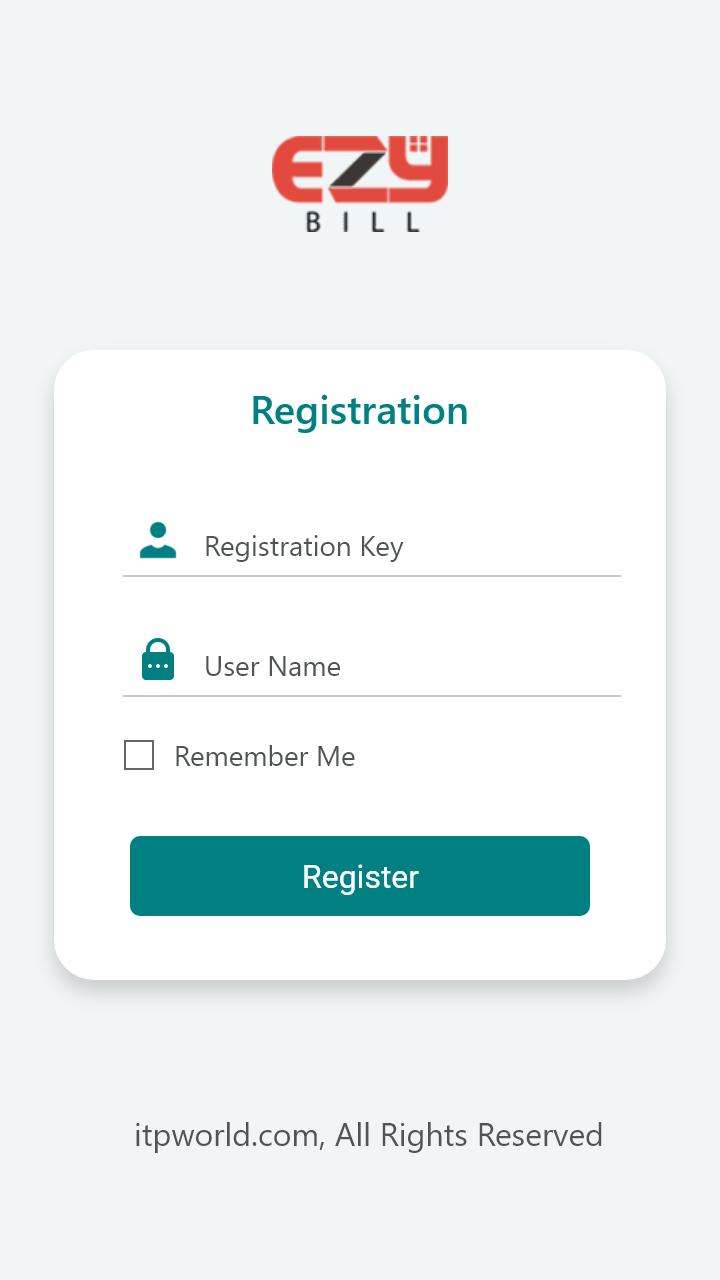Image resolution: width=720 pixels, height=1280 pixels.
Task: Click the EZY Bill logo
Action: 360,183
